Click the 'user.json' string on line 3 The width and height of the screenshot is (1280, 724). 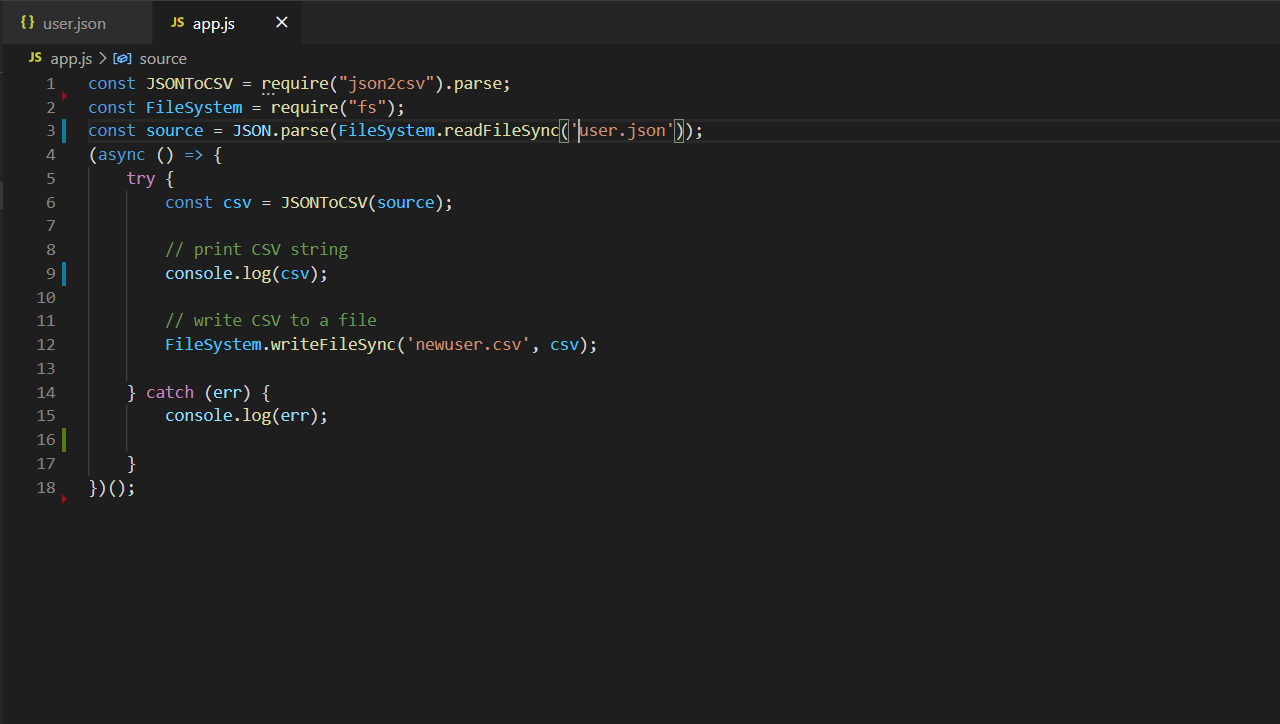(x=623, y=131)
